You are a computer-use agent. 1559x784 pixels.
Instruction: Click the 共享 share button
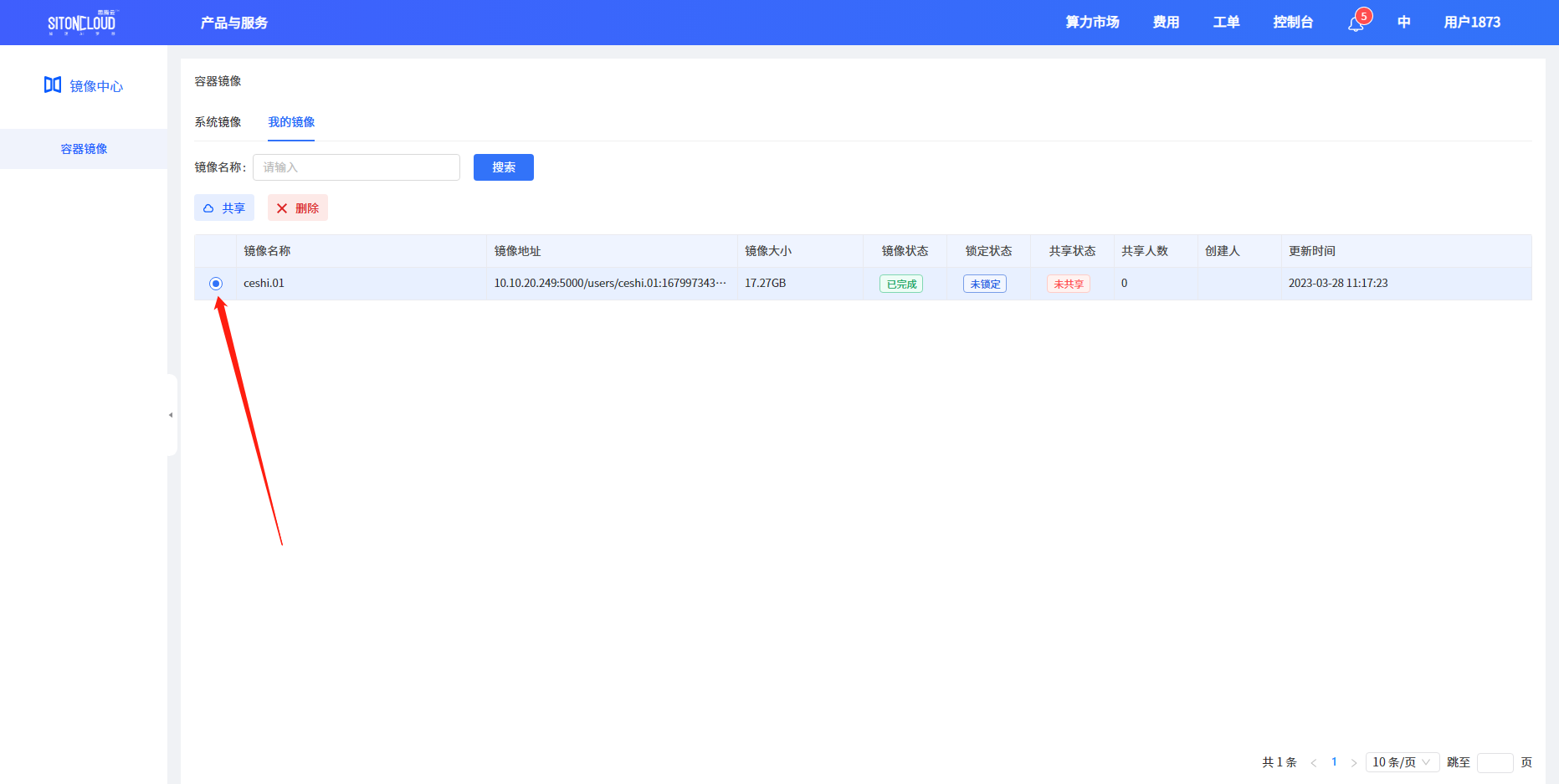[x=224, y=208]
